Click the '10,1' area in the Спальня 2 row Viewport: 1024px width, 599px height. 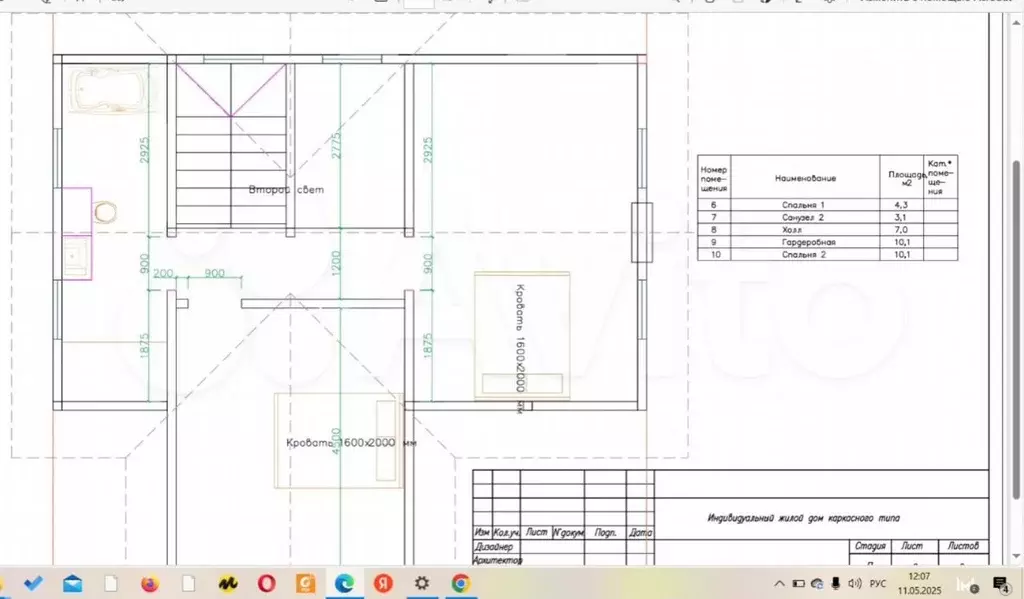pyautogui.click(x=901, y=255)
